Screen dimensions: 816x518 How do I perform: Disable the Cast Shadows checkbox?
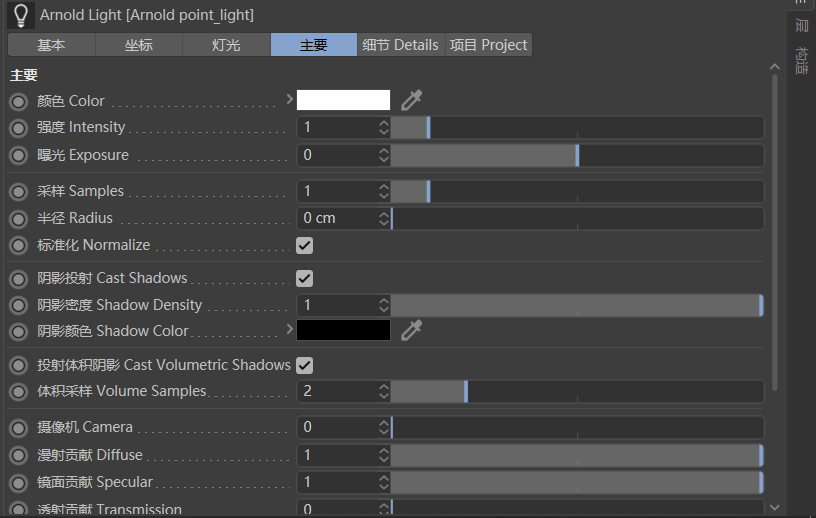point(304,279)
